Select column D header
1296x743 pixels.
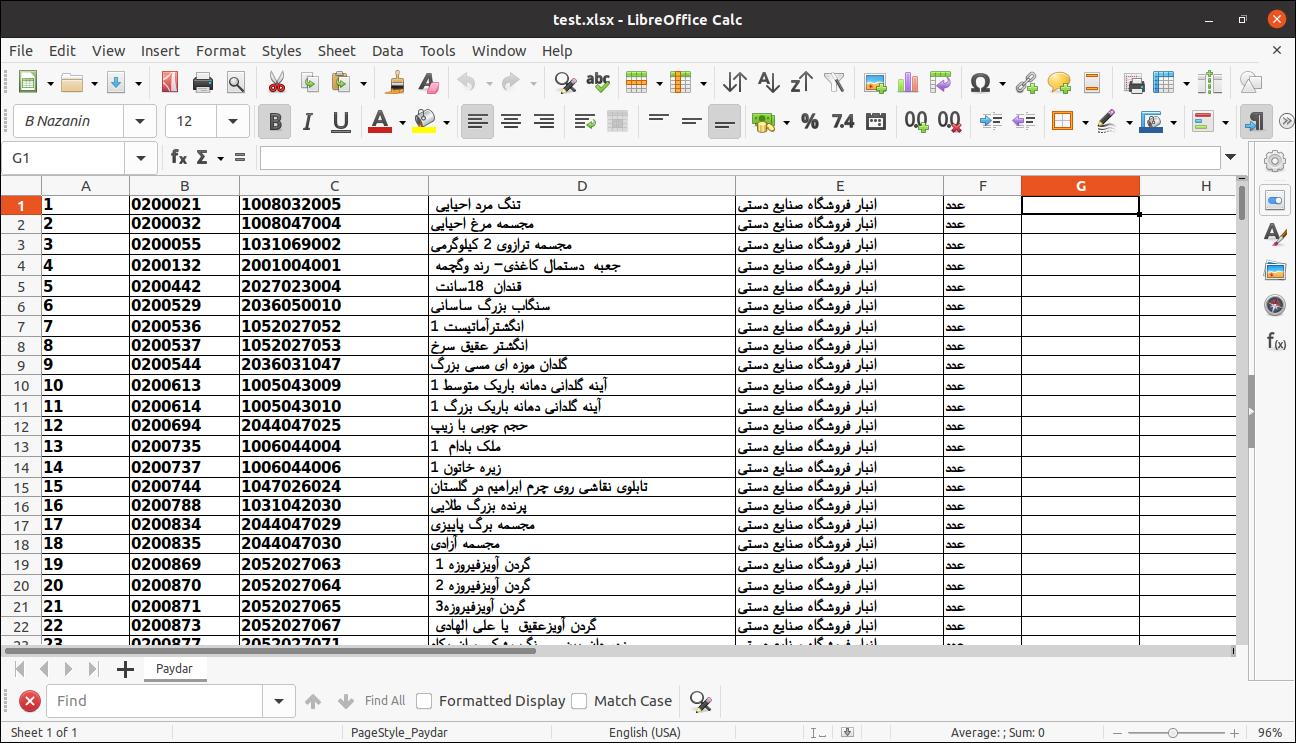click(582, 186)
